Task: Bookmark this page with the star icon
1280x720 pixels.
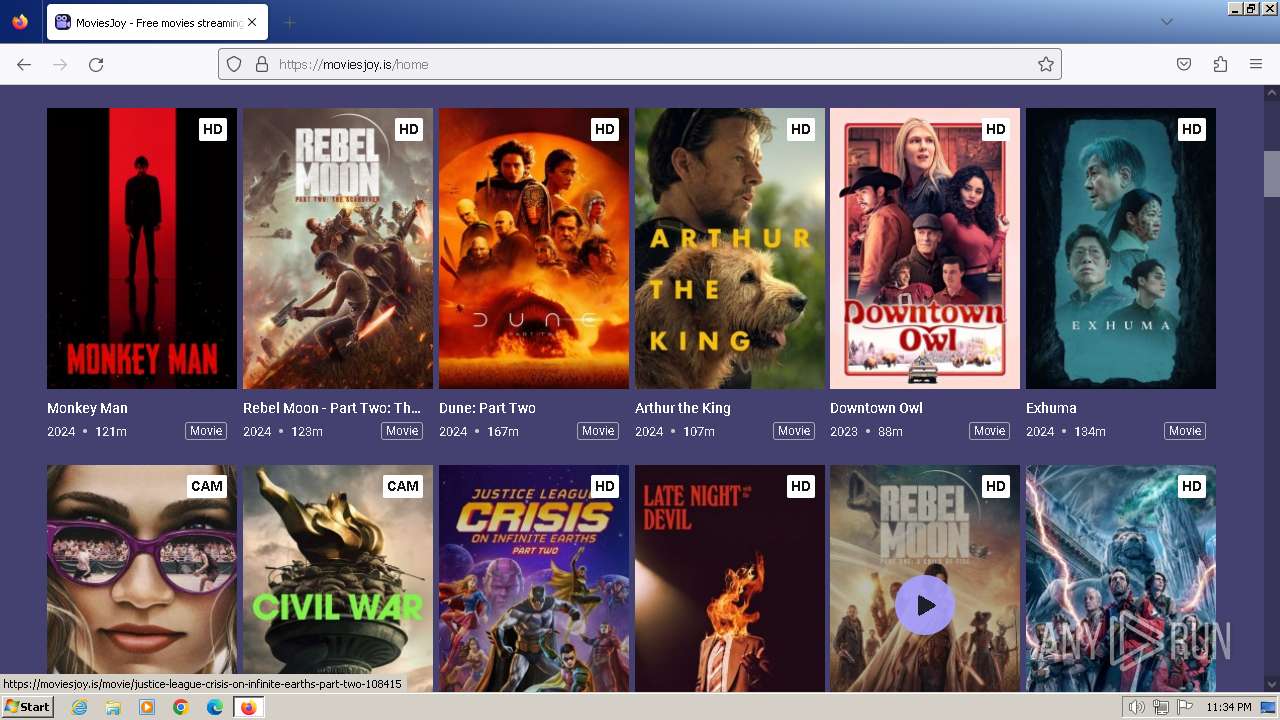Action: [x=1046, y=64]
